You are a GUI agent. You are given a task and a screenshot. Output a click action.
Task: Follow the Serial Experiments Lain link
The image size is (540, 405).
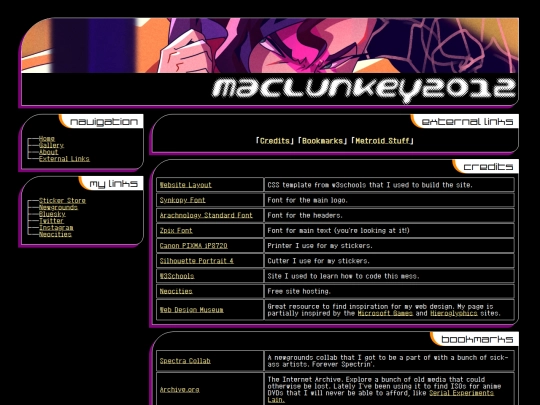click(461, 393)
